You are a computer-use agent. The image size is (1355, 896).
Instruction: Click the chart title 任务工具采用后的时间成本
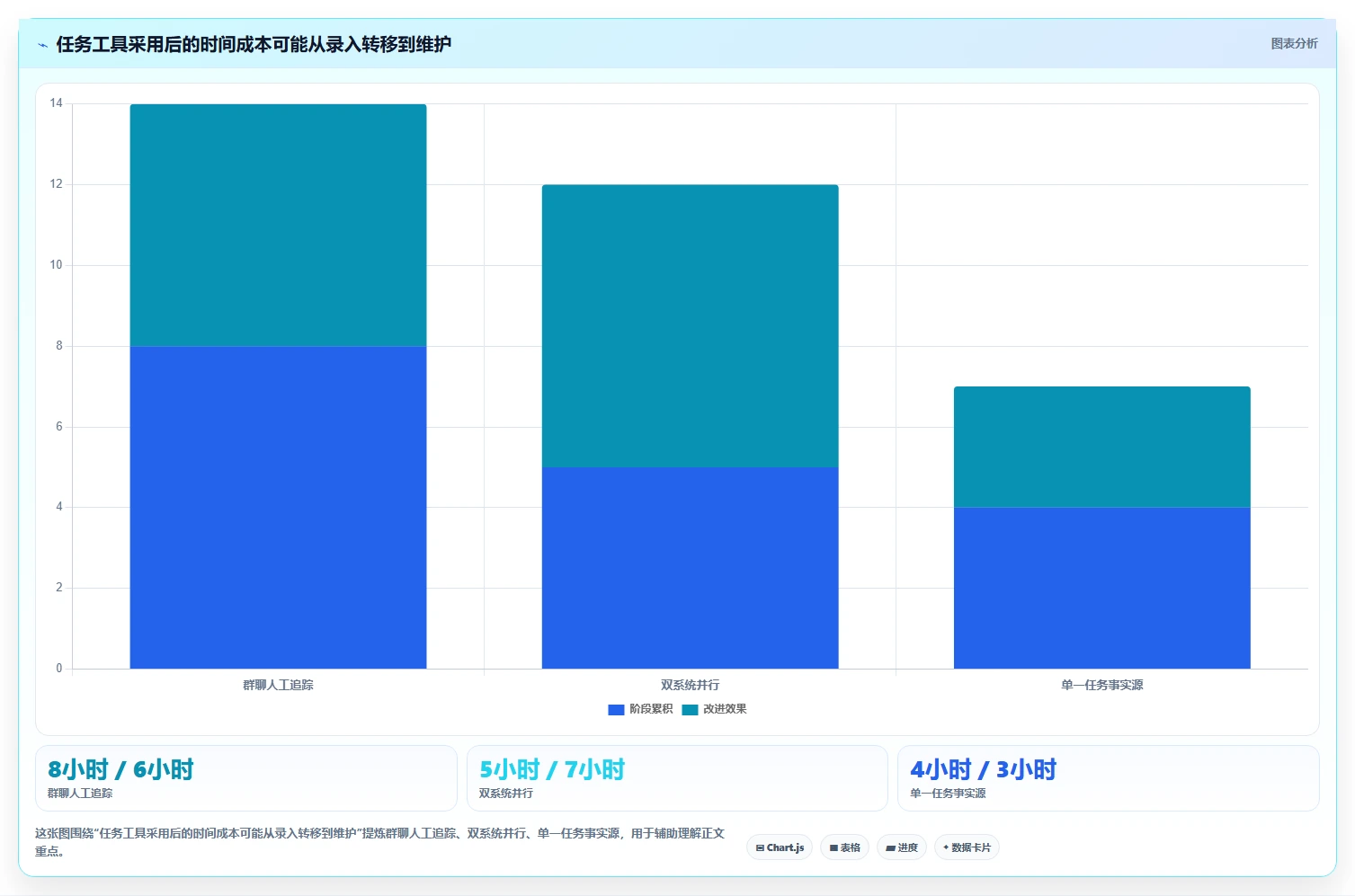[254, 44]
